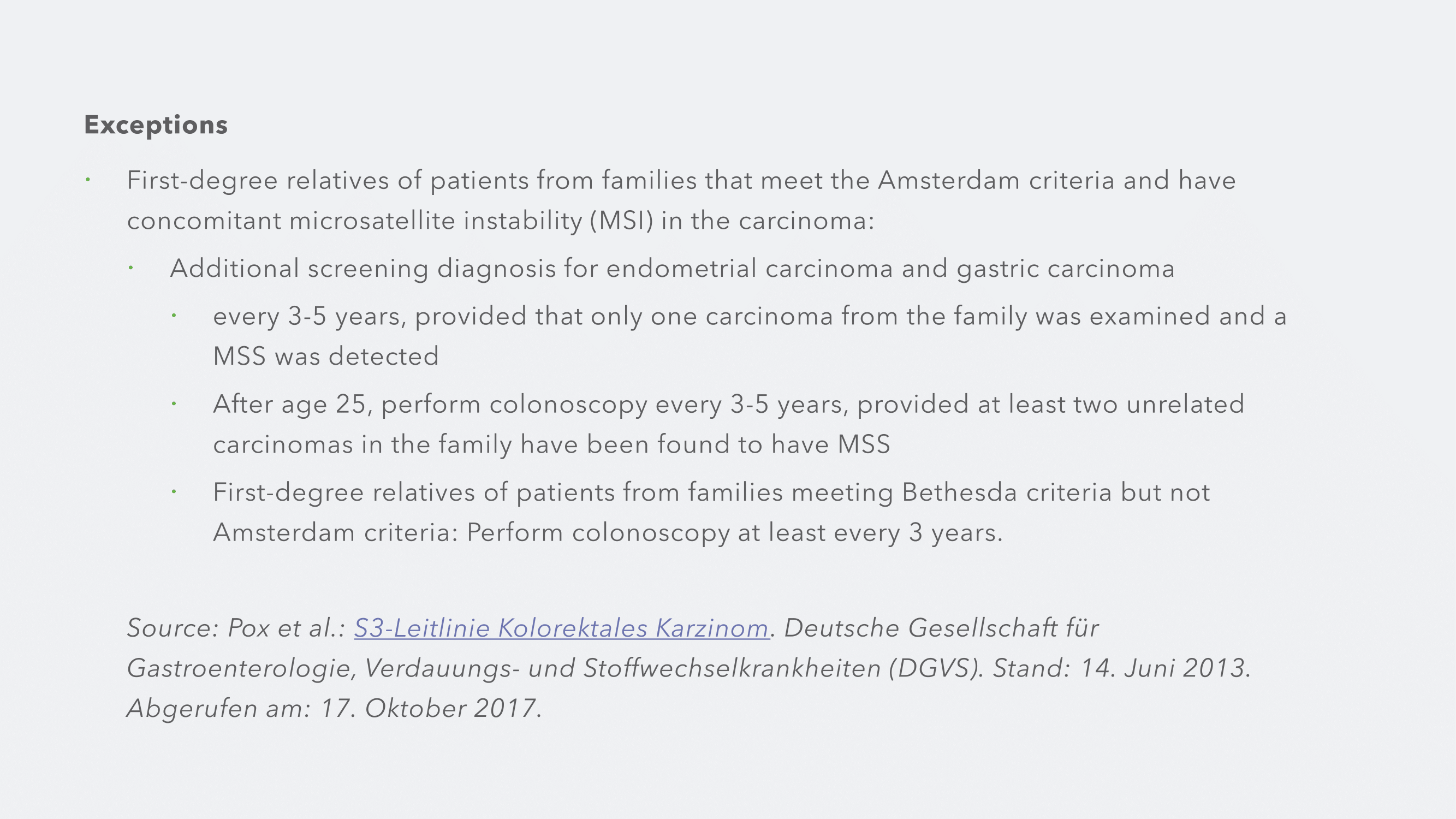
Task: Click the green bullet beside the Amsterdam criteria paragraph
Action: click(88, 180)
